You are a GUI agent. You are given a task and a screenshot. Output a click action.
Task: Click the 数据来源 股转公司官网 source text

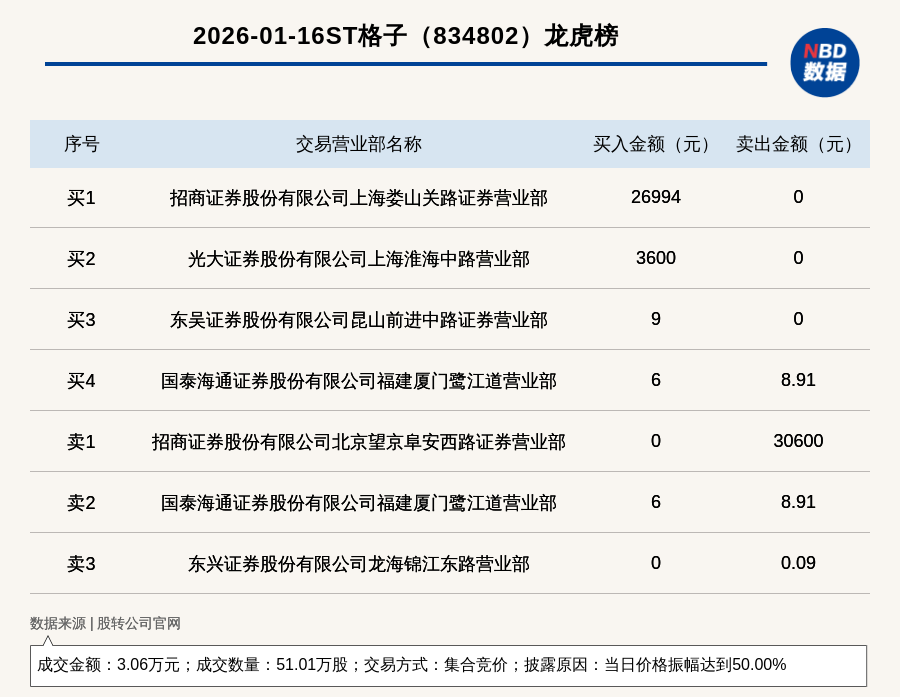click(x=105, y=623)
